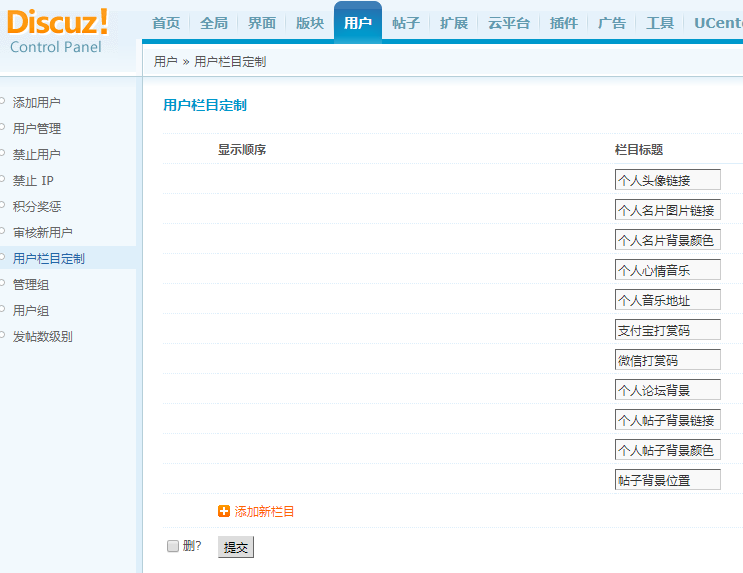
Task: Click the 提交 submit button
Action: click(x=236, y=547)
